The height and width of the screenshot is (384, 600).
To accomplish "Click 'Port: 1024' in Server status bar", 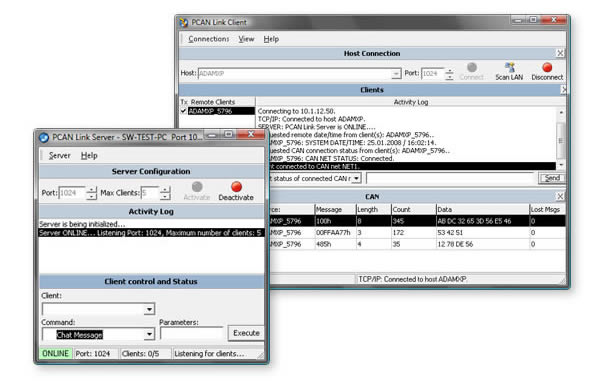I will pos(93,354).
